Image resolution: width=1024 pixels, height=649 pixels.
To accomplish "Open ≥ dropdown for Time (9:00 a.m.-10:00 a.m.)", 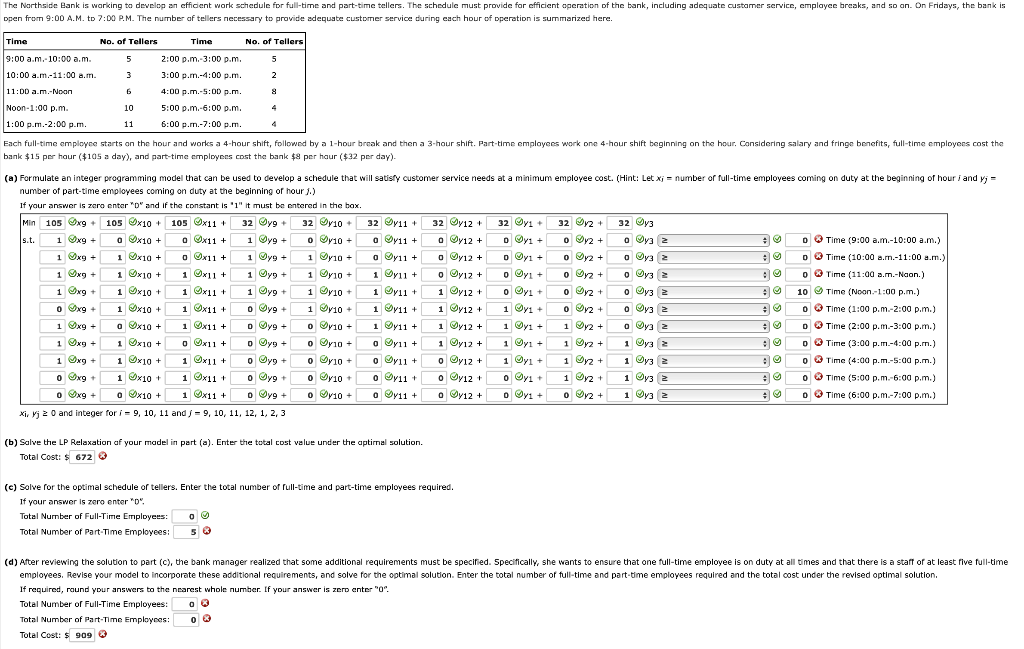I will (x=713, y=240).
